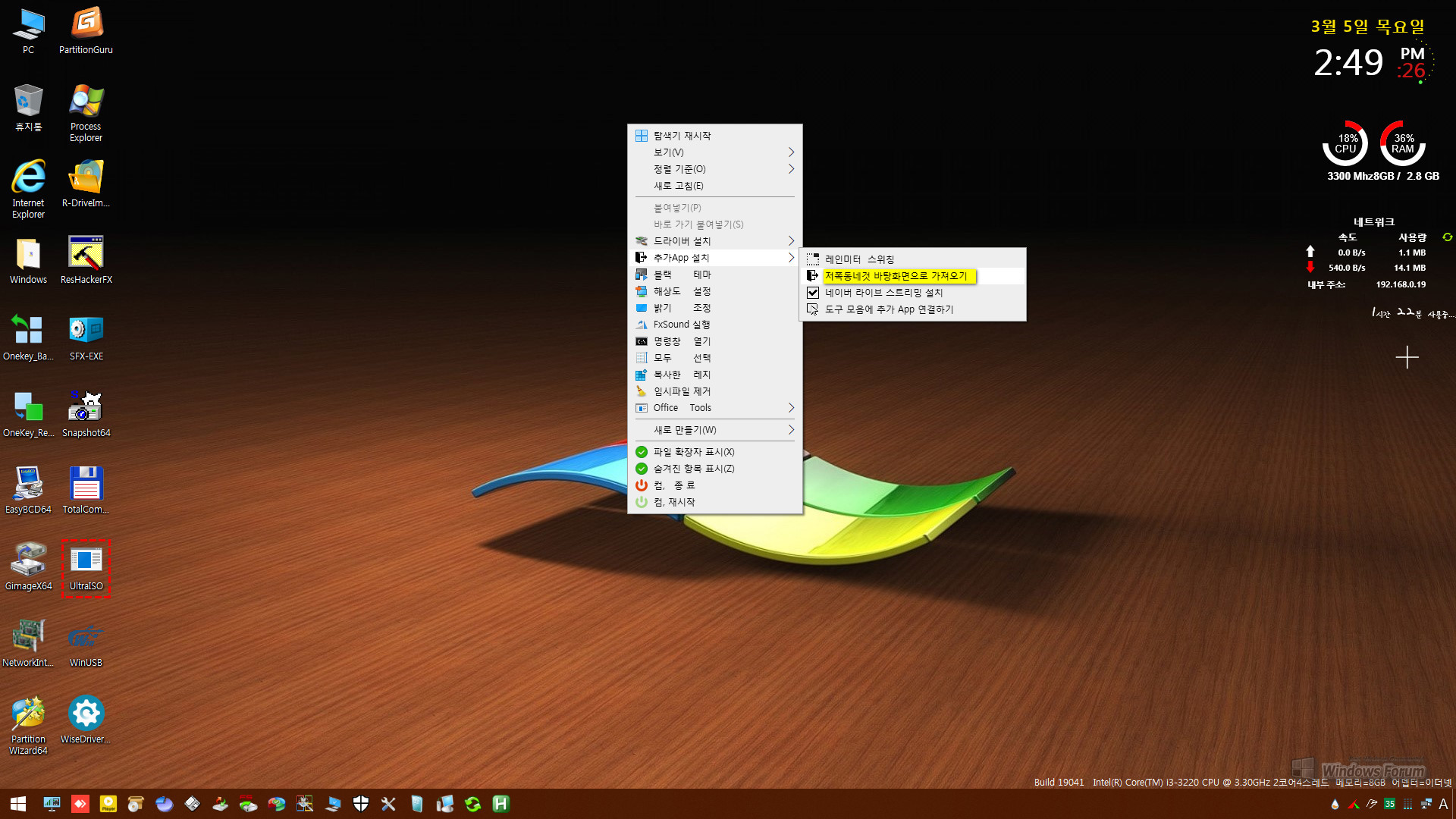Click the yellow Player taskbar icon
Screen dimensions: 1456x819
108,804
